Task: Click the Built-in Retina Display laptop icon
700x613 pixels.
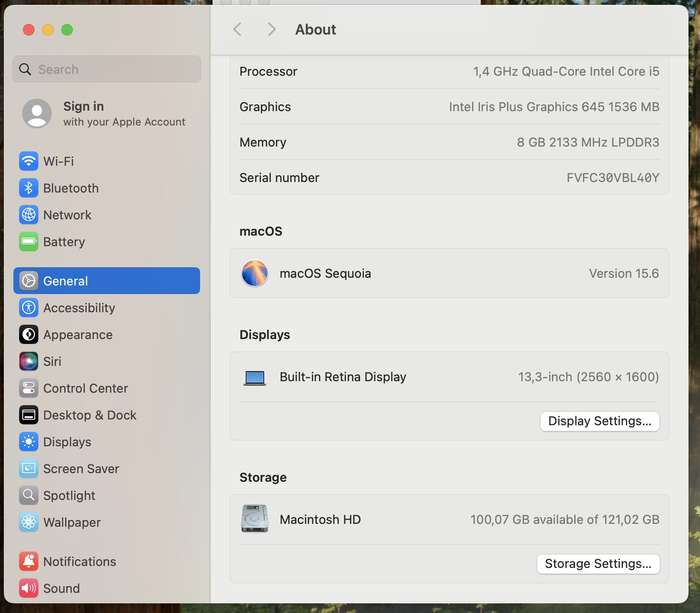Action: (x=254, y=378)
